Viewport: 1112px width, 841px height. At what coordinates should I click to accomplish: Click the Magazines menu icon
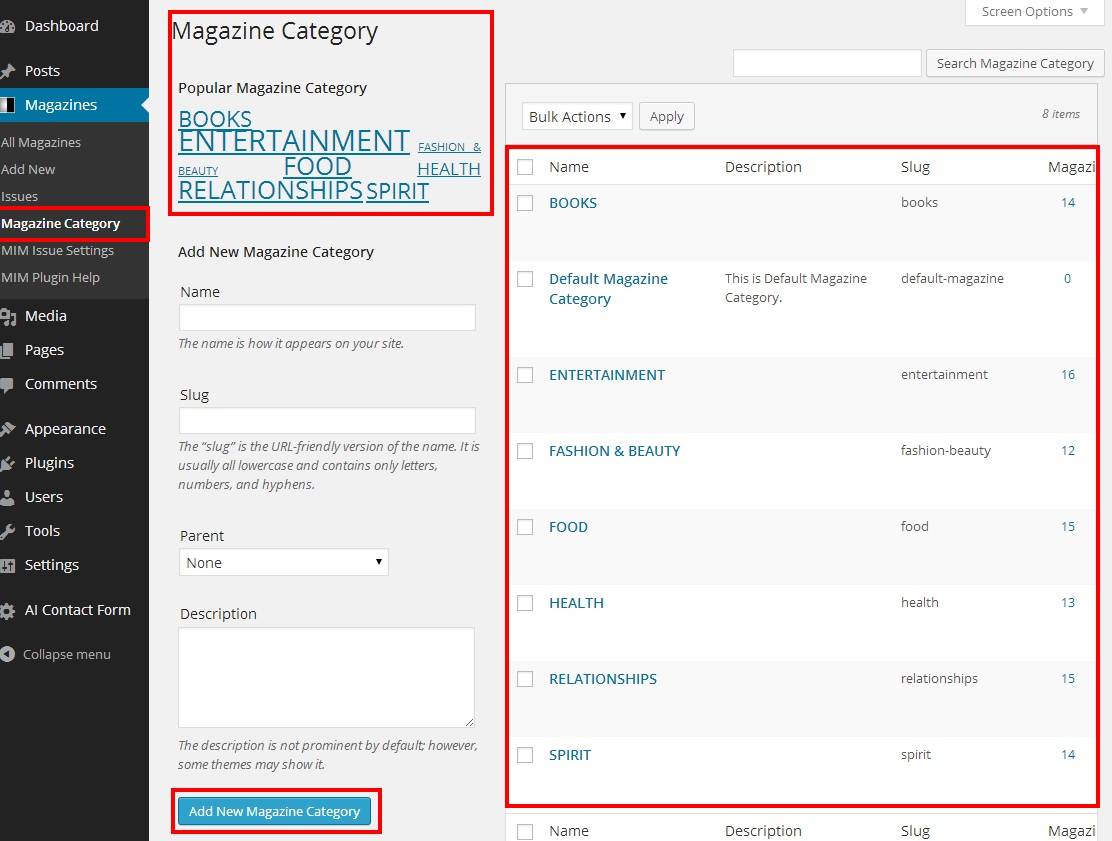pyautogui.click(x=7, y=105)
